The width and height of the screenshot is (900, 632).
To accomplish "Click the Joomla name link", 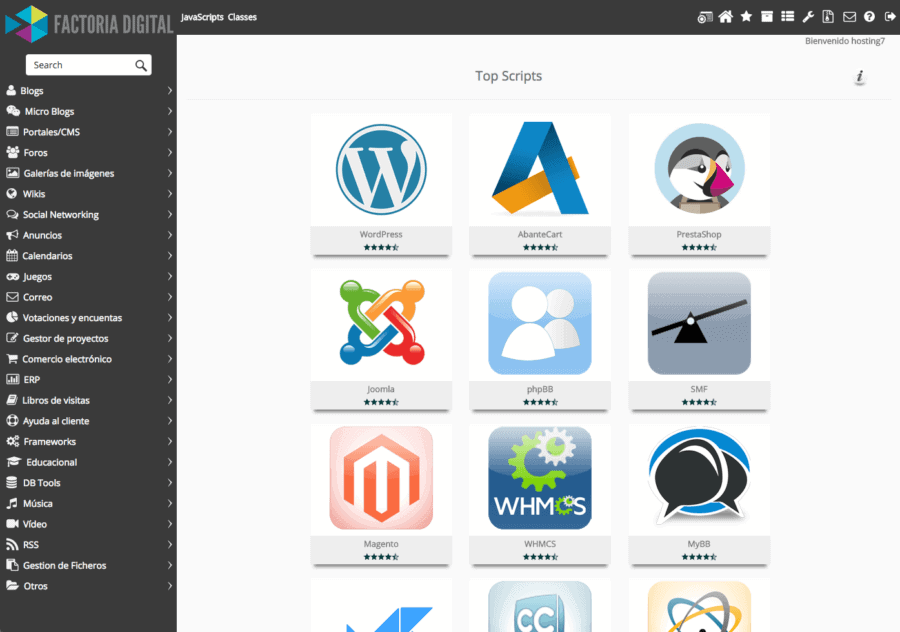I will [x=381, y=389].
